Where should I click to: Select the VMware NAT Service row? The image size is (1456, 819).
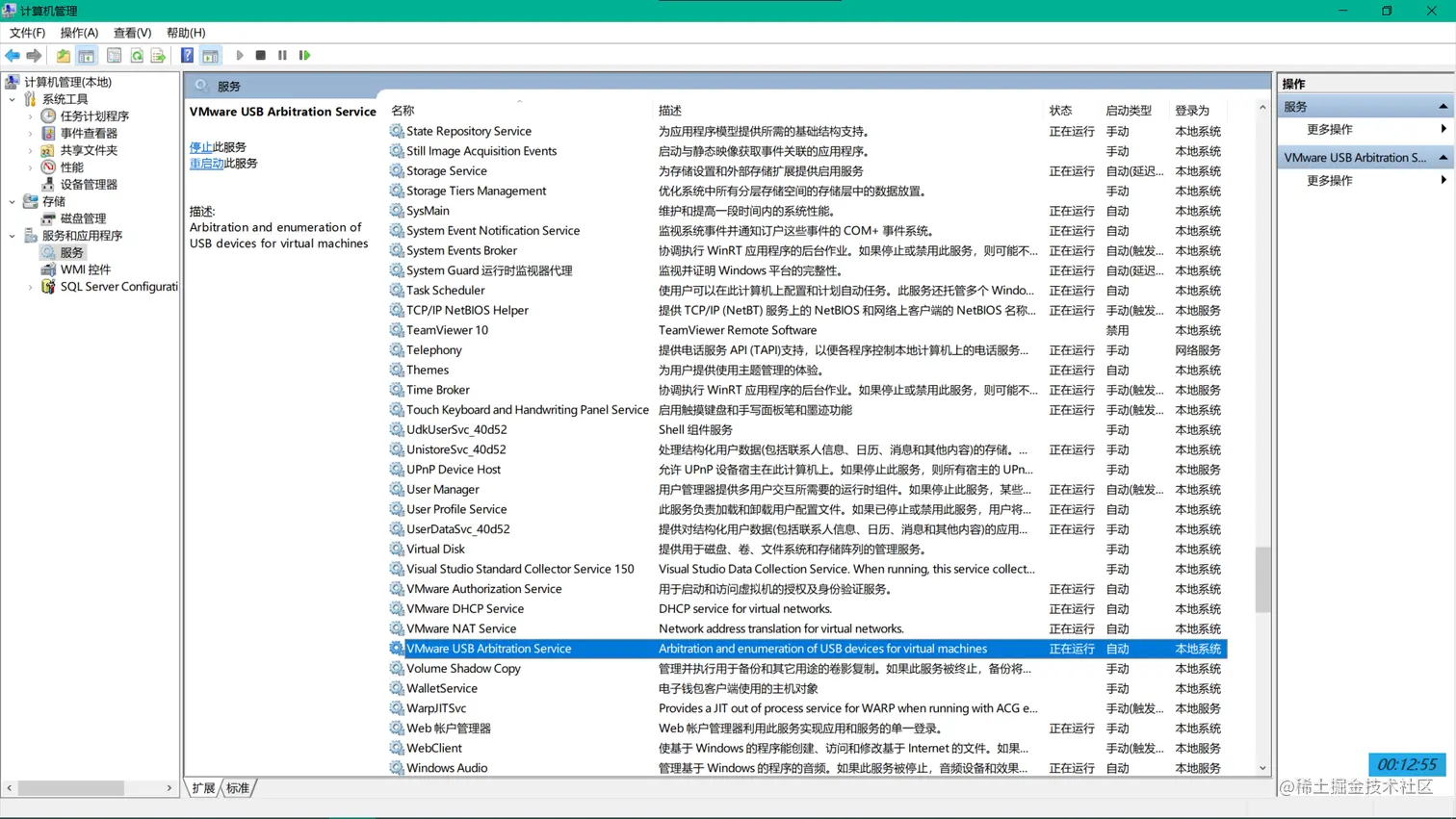[x=462, y=627]
